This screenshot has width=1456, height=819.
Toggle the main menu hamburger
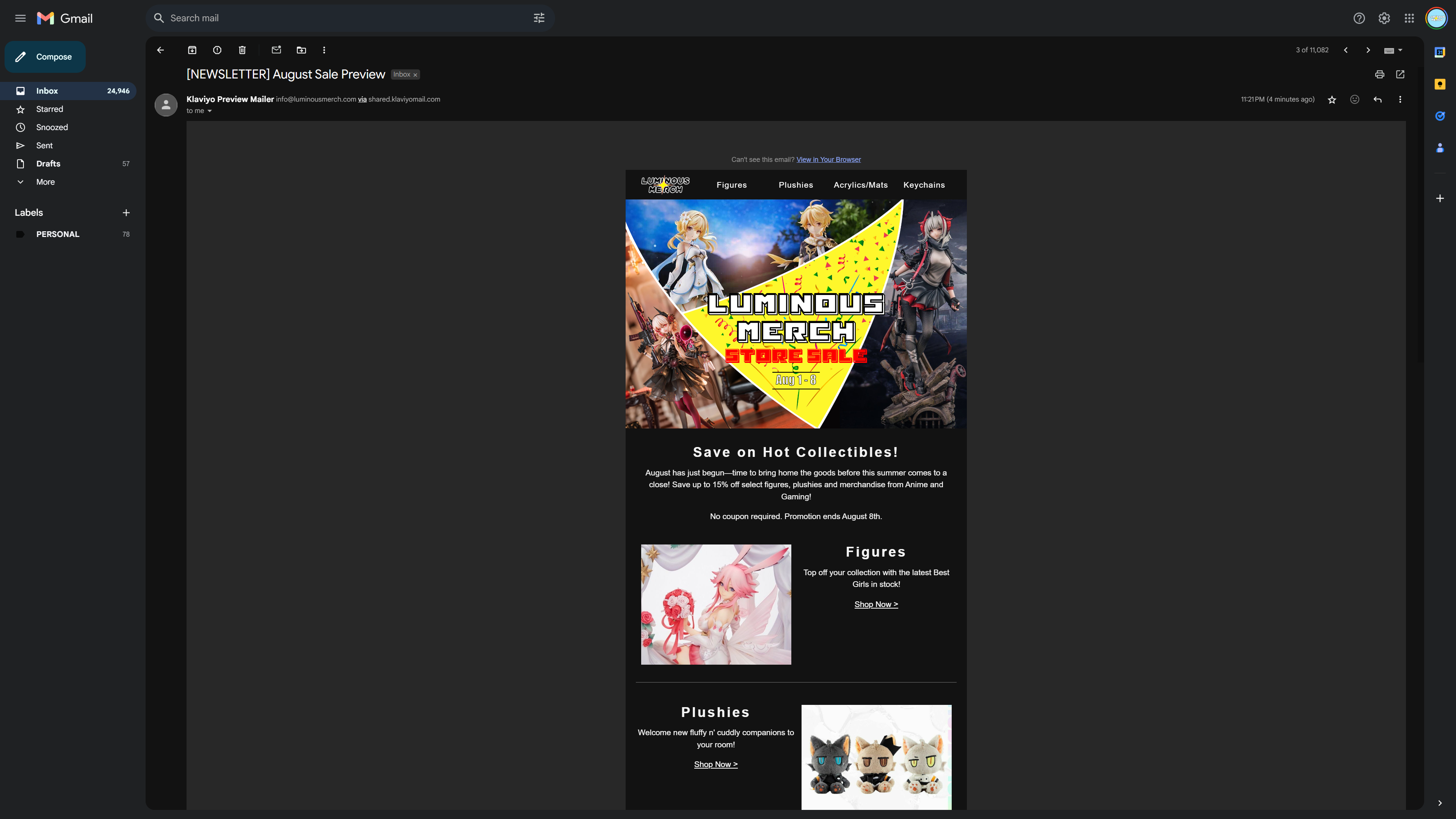[x=20, y=18]
